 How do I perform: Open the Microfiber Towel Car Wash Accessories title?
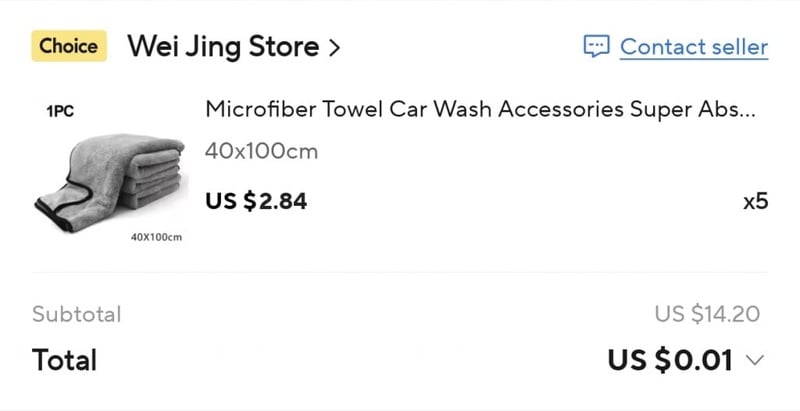coord(480,110)
